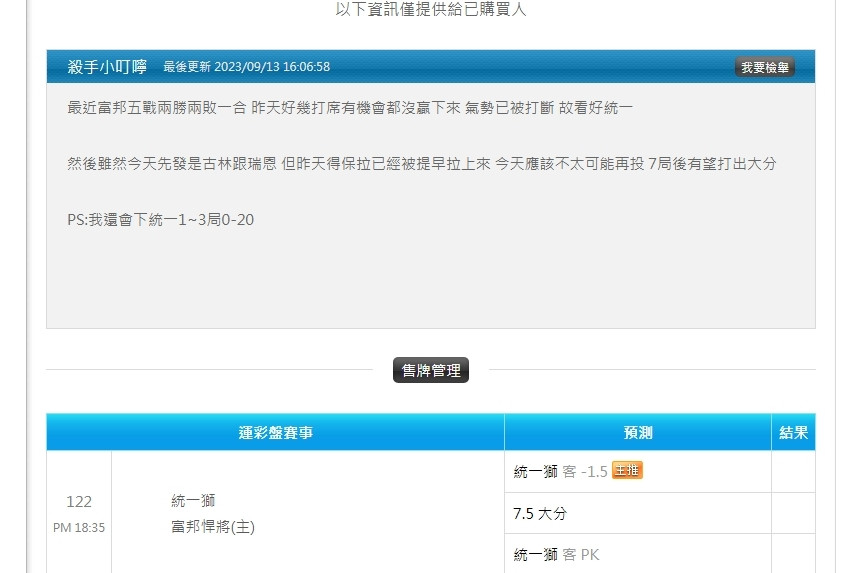Select the 預測 column header
Screen dimensions: 850x573
point(638,432)
